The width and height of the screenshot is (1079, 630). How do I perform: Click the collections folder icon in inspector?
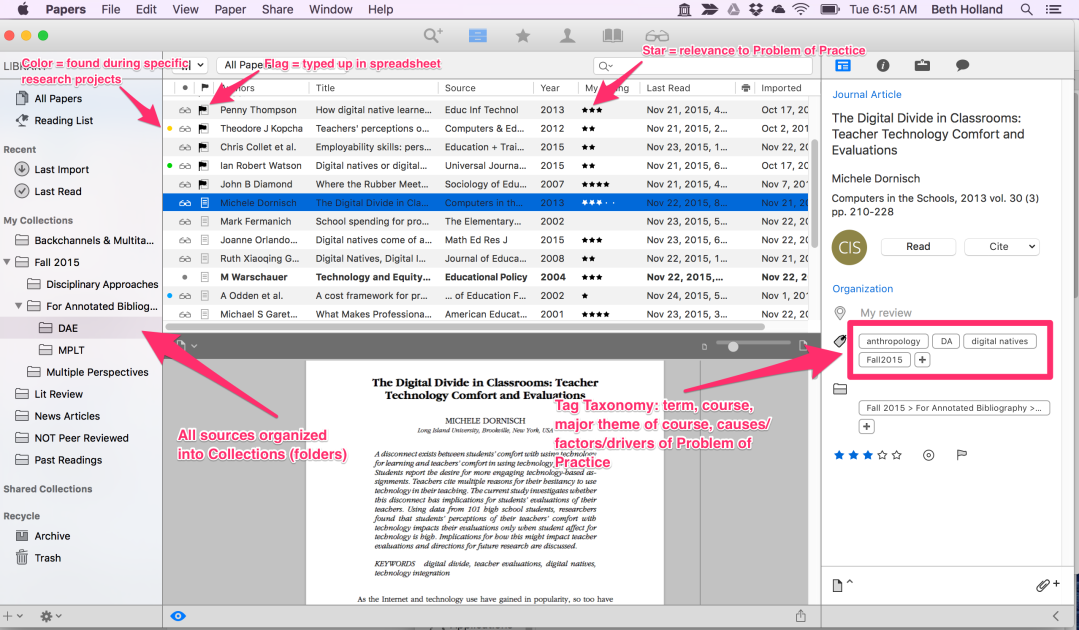[840, 389]
